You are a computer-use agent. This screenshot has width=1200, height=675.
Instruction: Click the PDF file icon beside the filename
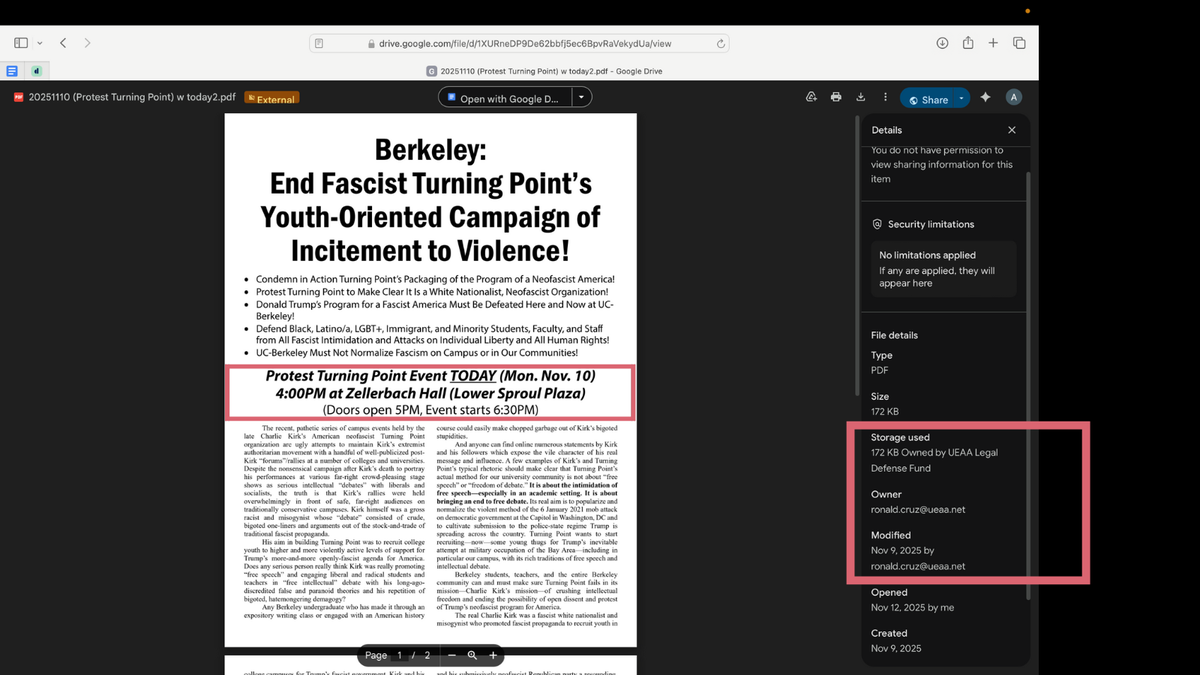pos(18,97)
